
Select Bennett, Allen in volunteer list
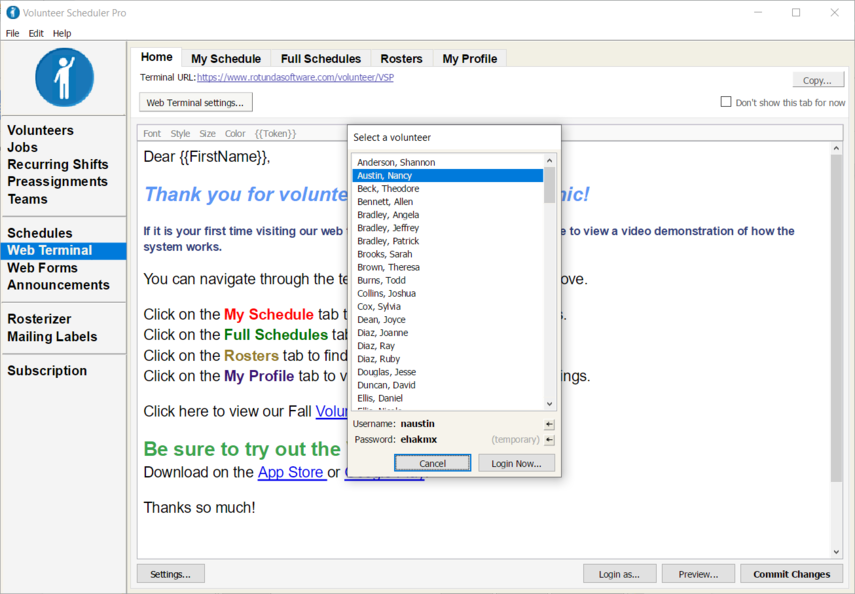pos(448,202)
